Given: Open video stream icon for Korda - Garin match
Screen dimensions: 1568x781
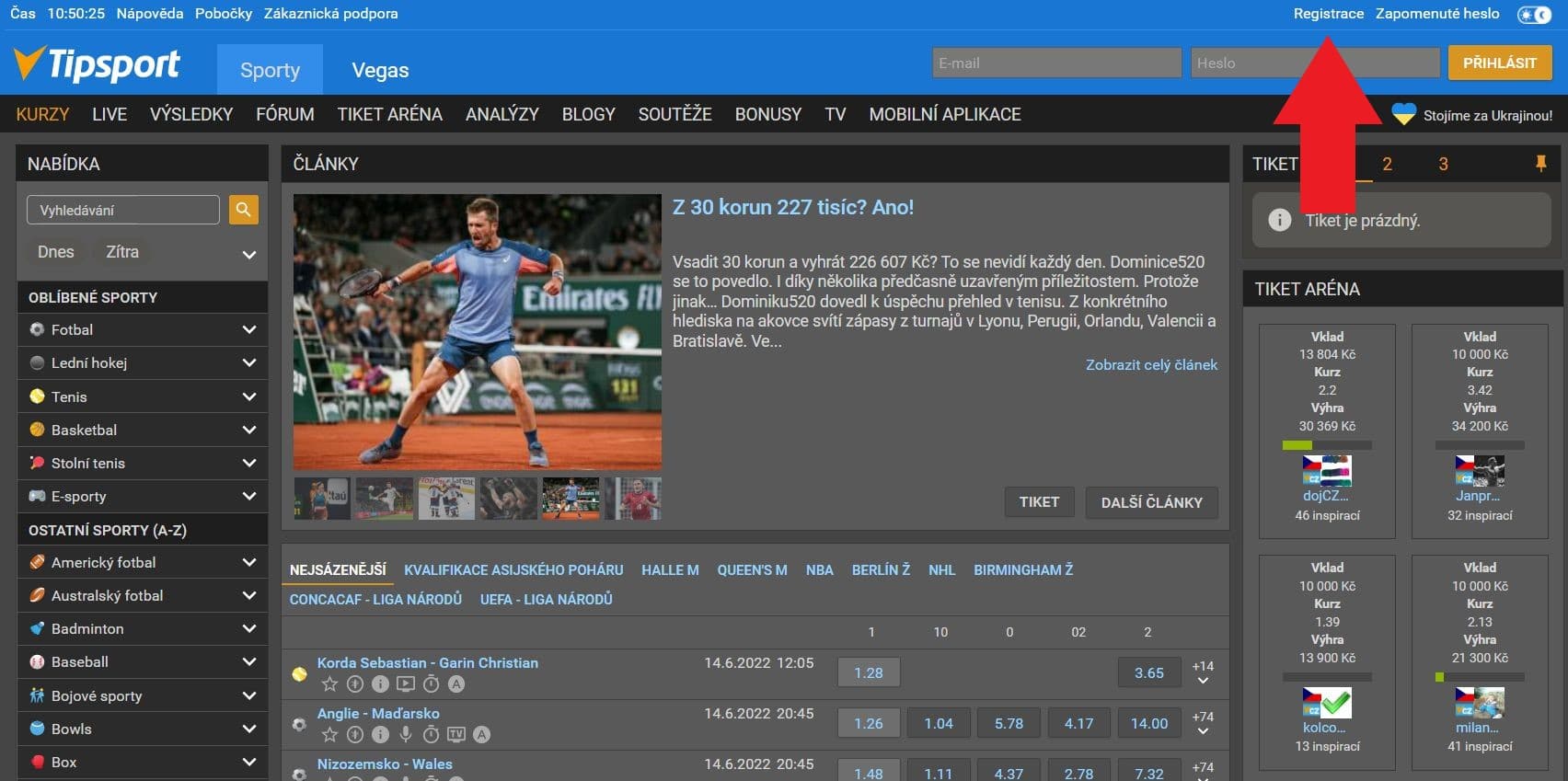Looking at the screenshot, I should [x=405, y=684].
